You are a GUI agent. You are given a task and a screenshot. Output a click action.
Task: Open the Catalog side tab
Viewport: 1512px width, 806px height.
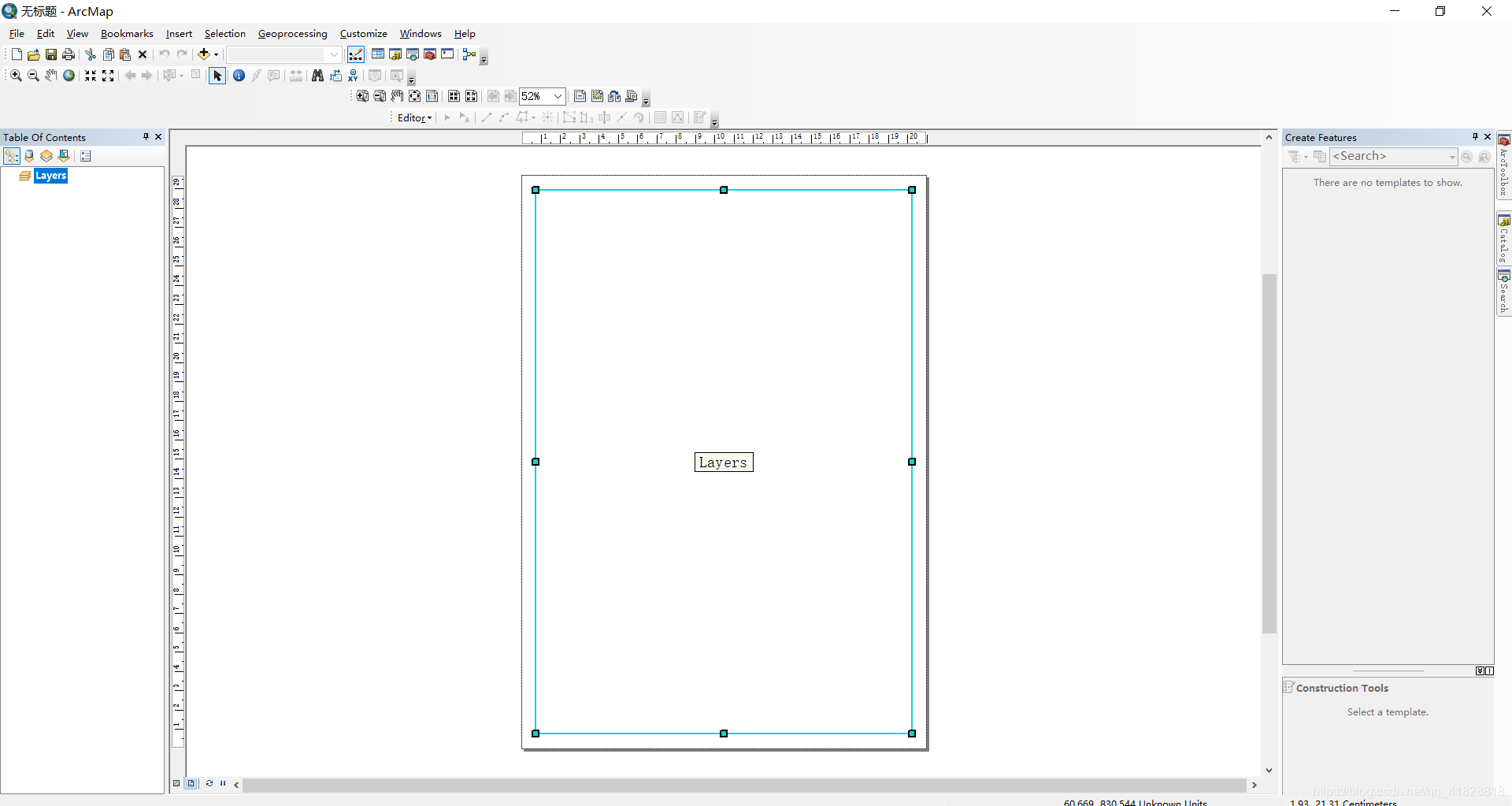click(1503, 240)
